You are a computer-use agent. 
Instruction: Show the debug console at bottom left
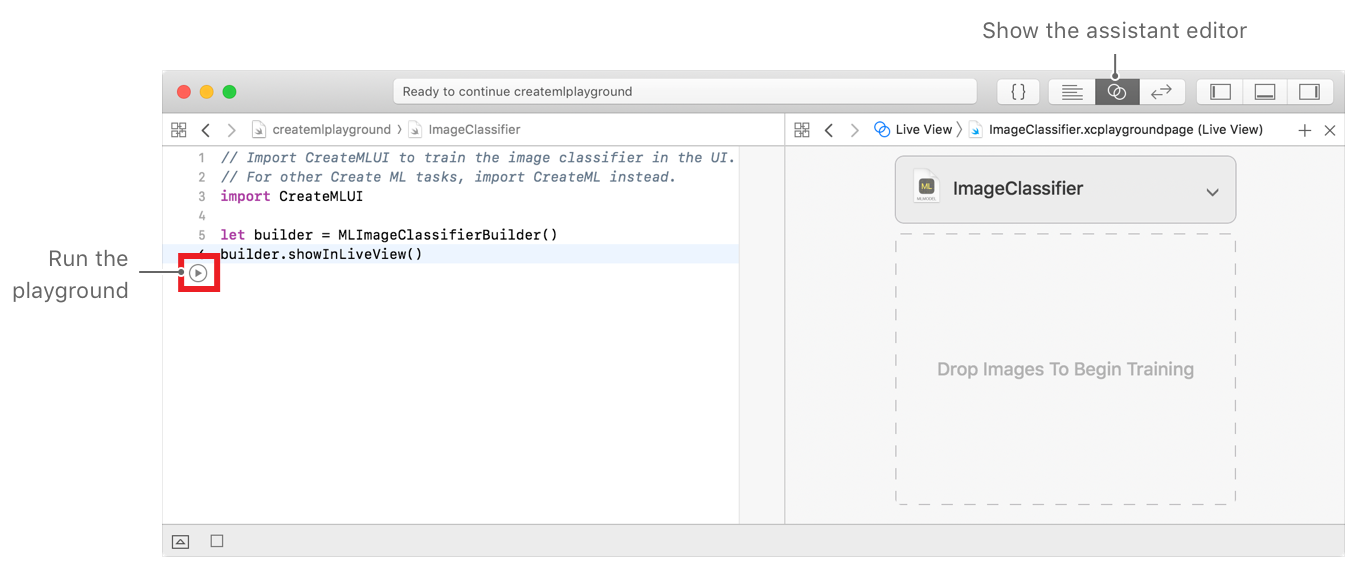[180, 541]
